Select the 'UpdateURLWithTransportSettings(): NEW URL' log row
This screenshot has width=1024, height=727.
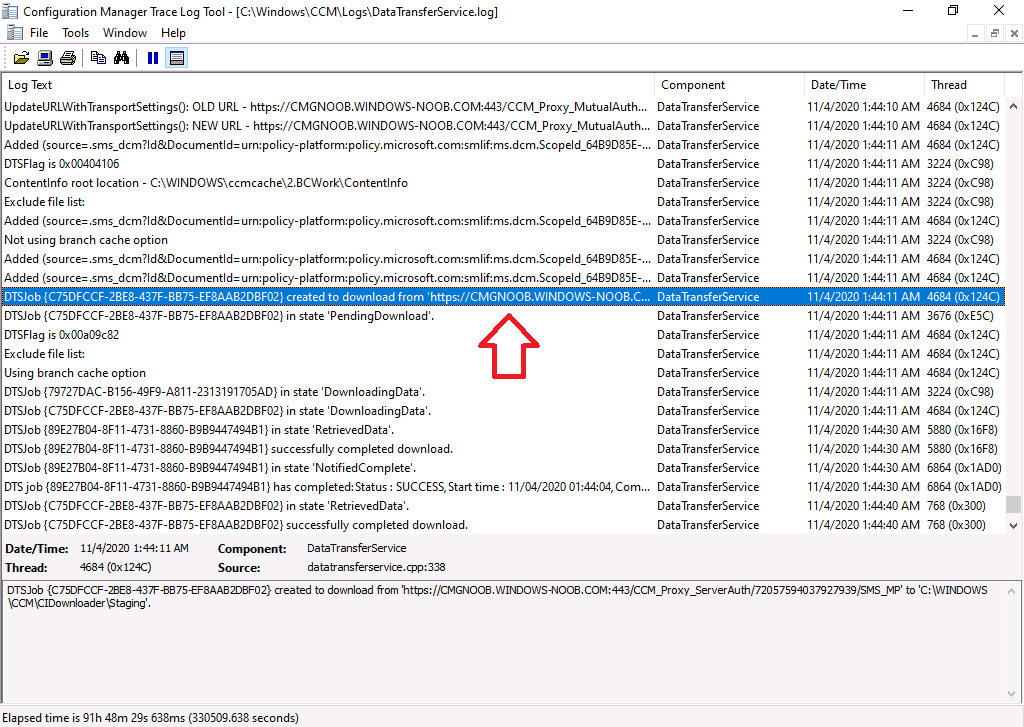503,125
